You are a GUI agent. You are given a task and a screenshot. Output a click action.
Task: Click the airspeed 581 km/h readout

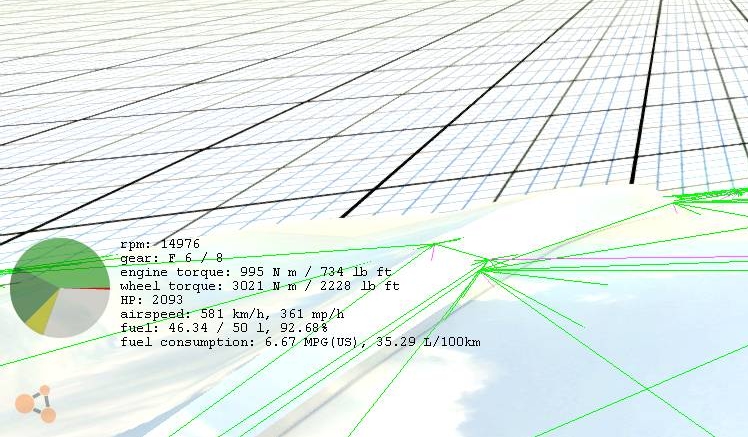pyautogui.click(x=232, y=314)
